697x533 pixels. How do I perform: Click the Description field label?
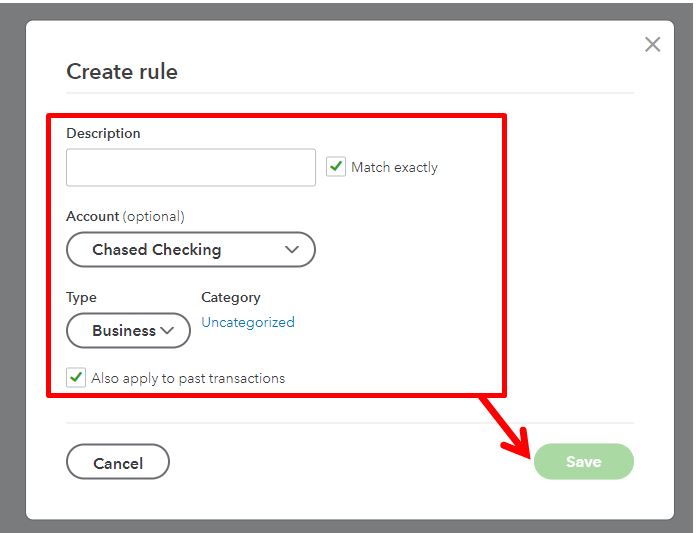click(103, 133)
